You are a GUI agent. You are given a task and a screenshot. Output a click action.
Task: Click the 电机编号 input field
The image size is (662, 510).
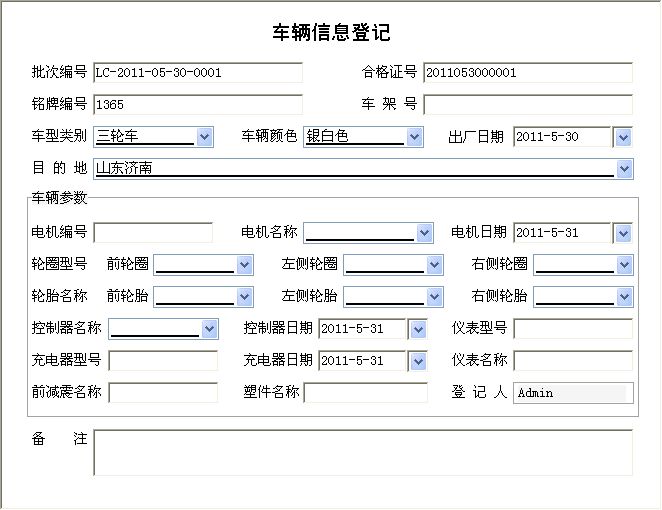(153, 233)
